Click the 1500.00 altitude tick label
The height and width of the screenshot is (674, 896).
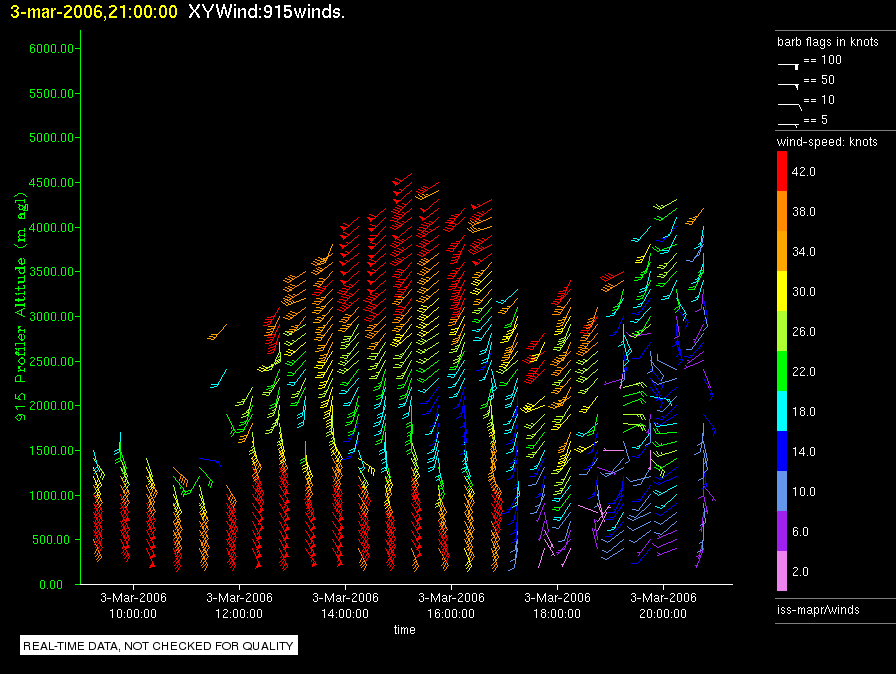coord(51,451)
